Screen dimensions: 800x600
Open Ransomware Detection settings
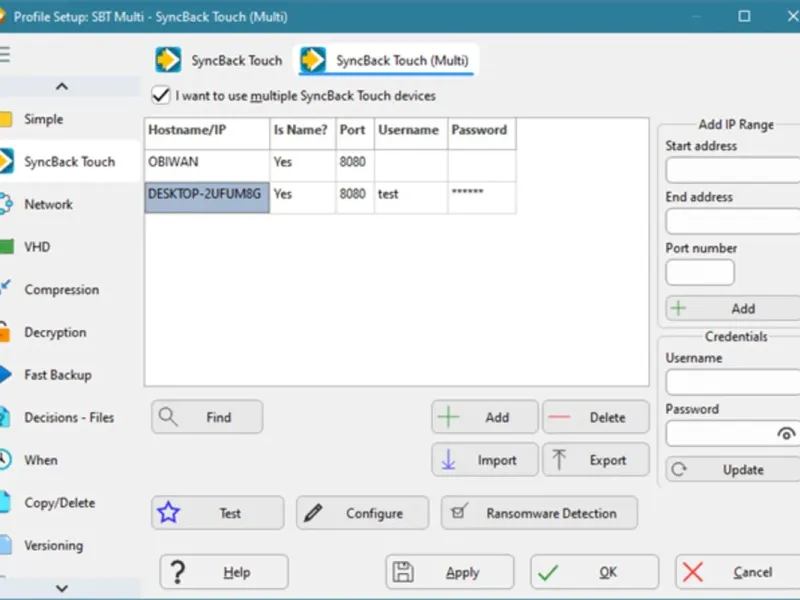[539, 513]
